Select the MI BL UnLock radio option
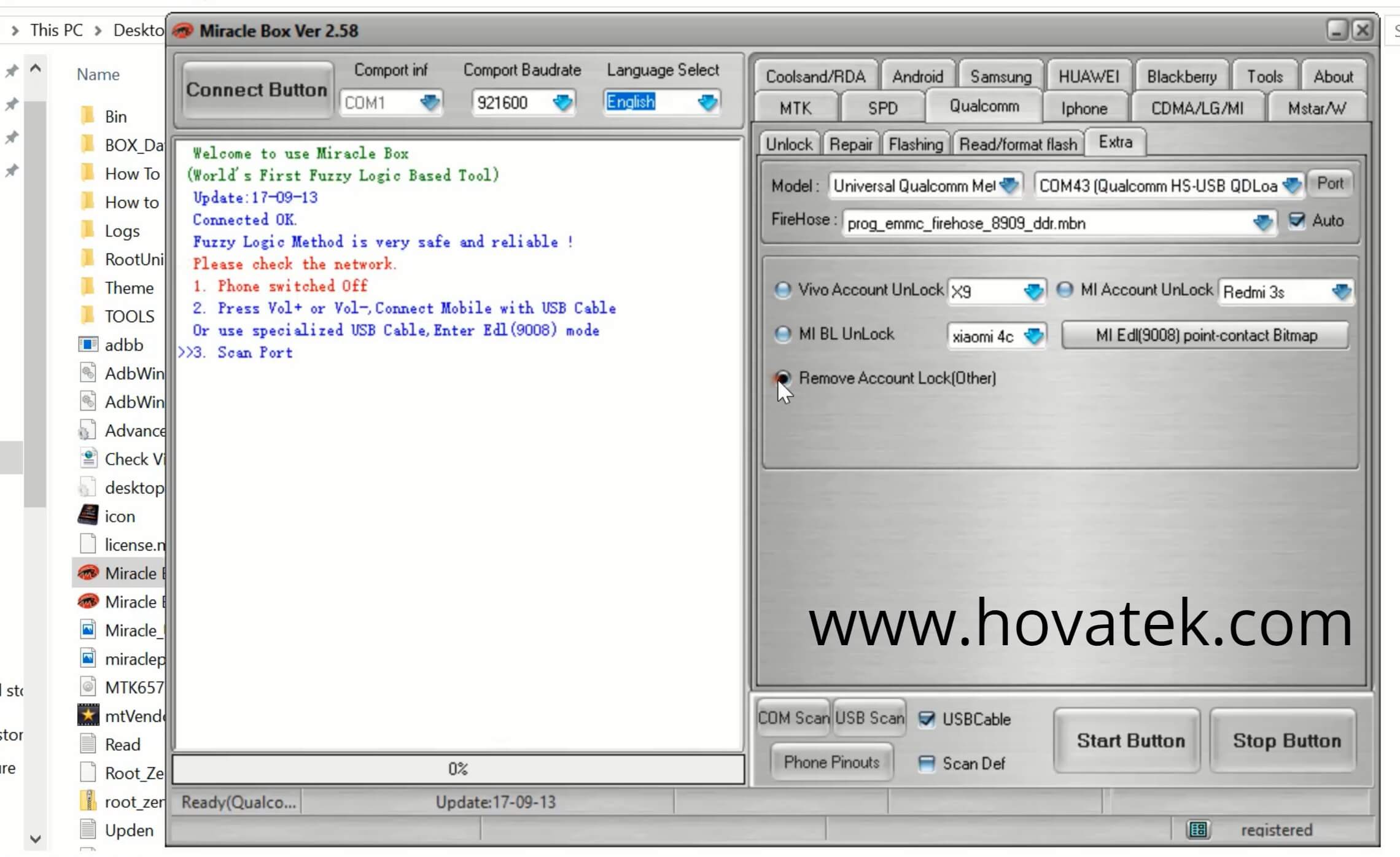The image size is (1400, 857). pyautogui.click(x=783, y=335)
